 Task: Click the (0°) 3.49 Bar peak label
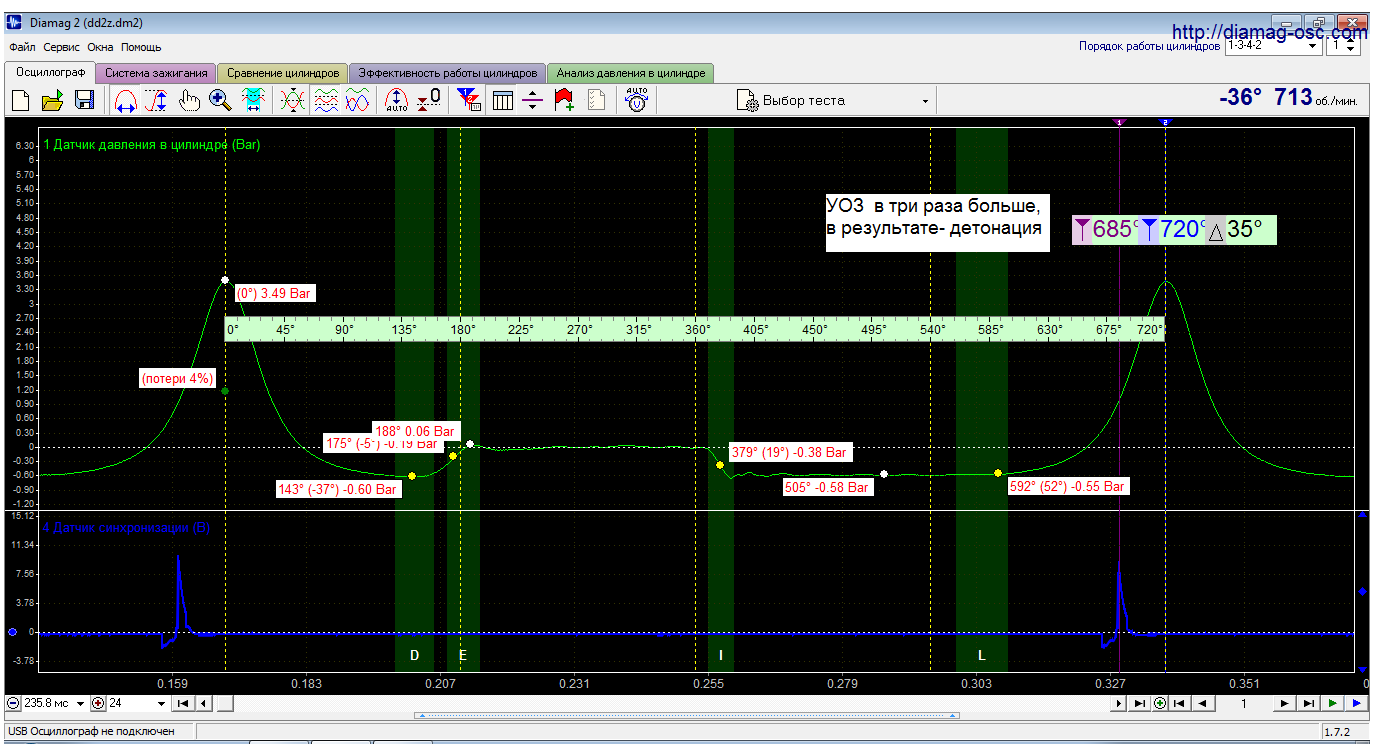(275, 294)
